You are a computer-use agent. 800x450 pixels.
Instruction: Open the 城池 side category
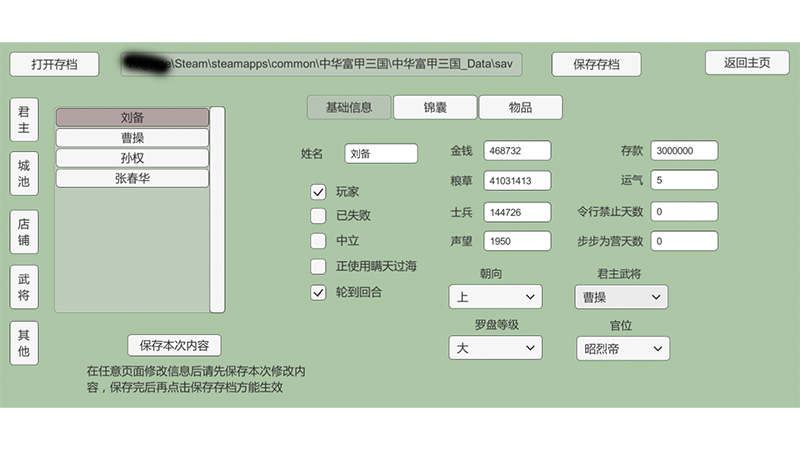(x=23, y=174)
